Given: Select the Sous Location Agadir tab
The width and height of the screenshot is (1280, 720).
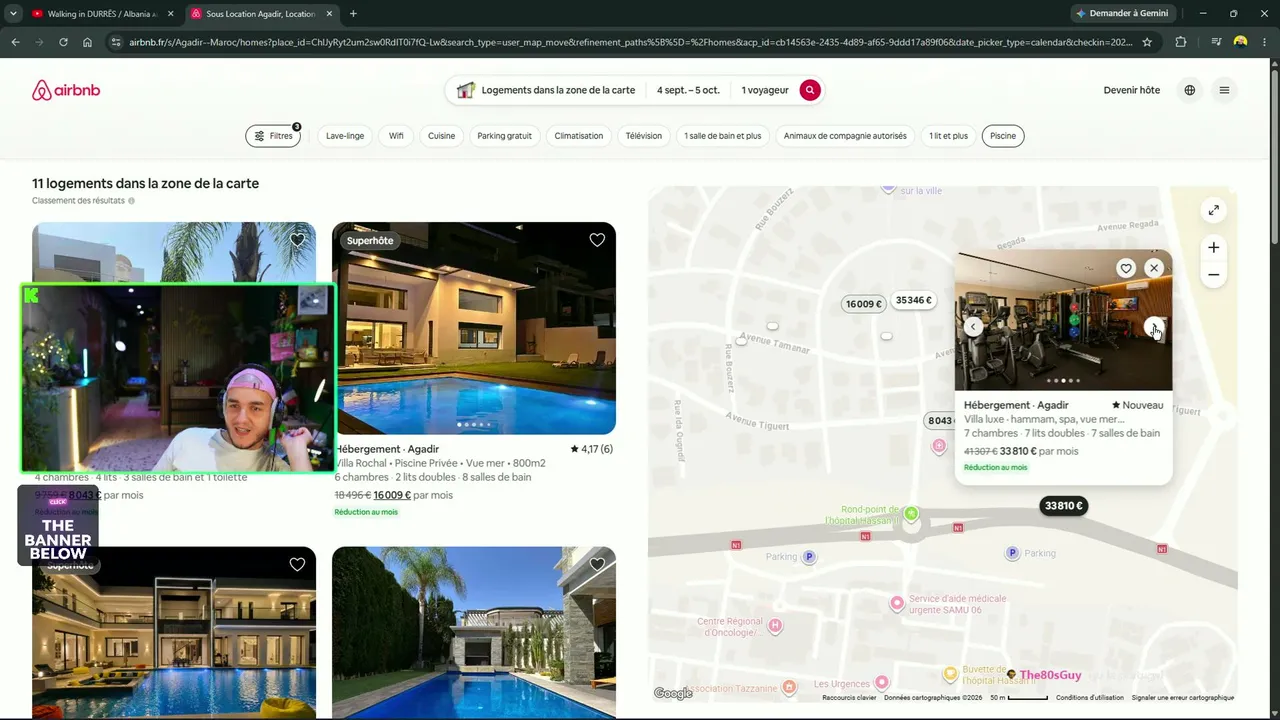Looking at the screenshot, I should coord(261,14).
